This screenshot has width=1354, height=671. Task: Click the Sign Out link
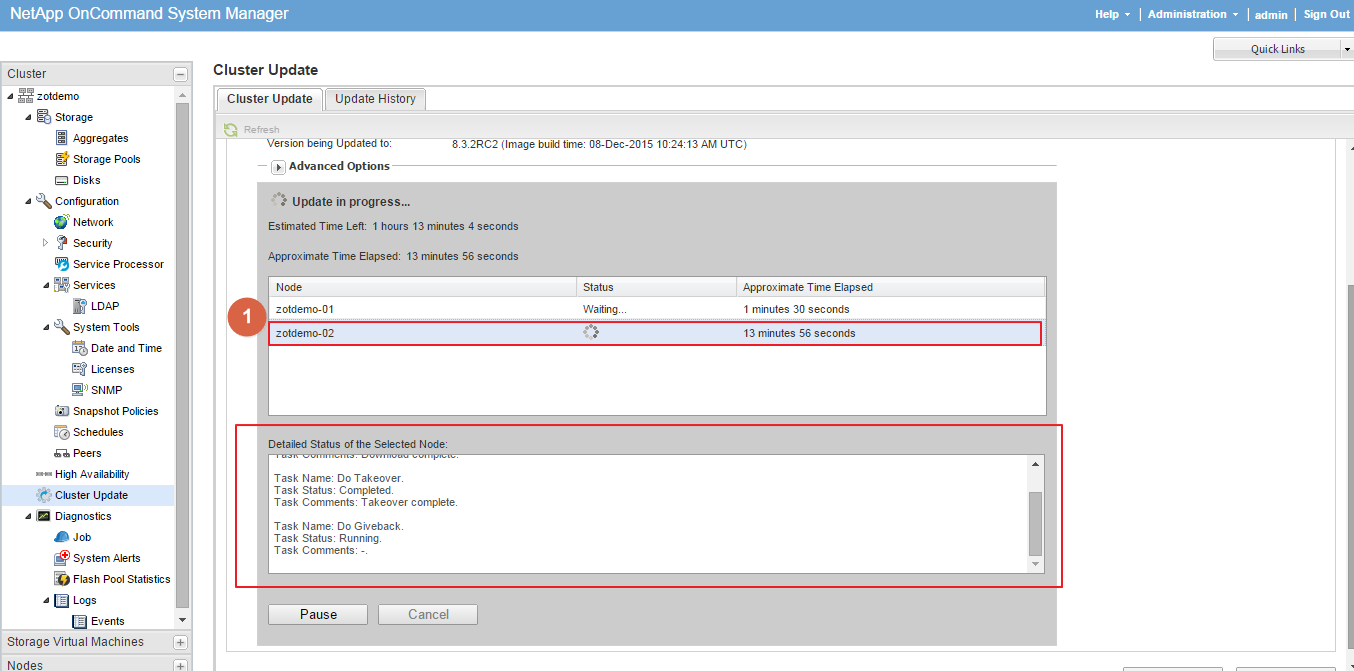click(x=1327, y=14)
